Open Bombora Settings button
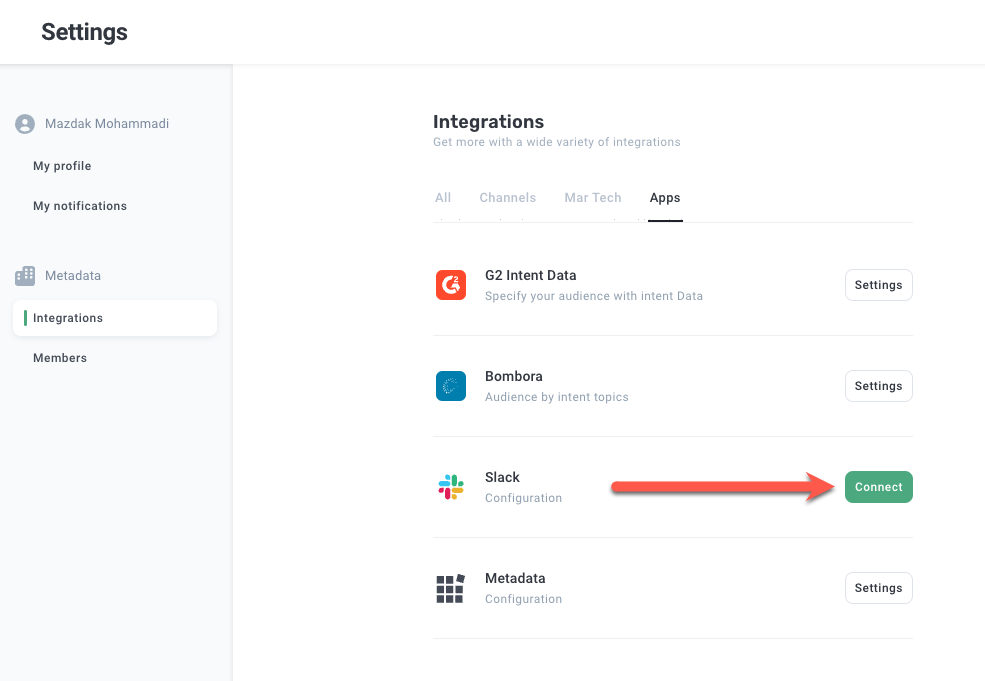 [878, 386]
